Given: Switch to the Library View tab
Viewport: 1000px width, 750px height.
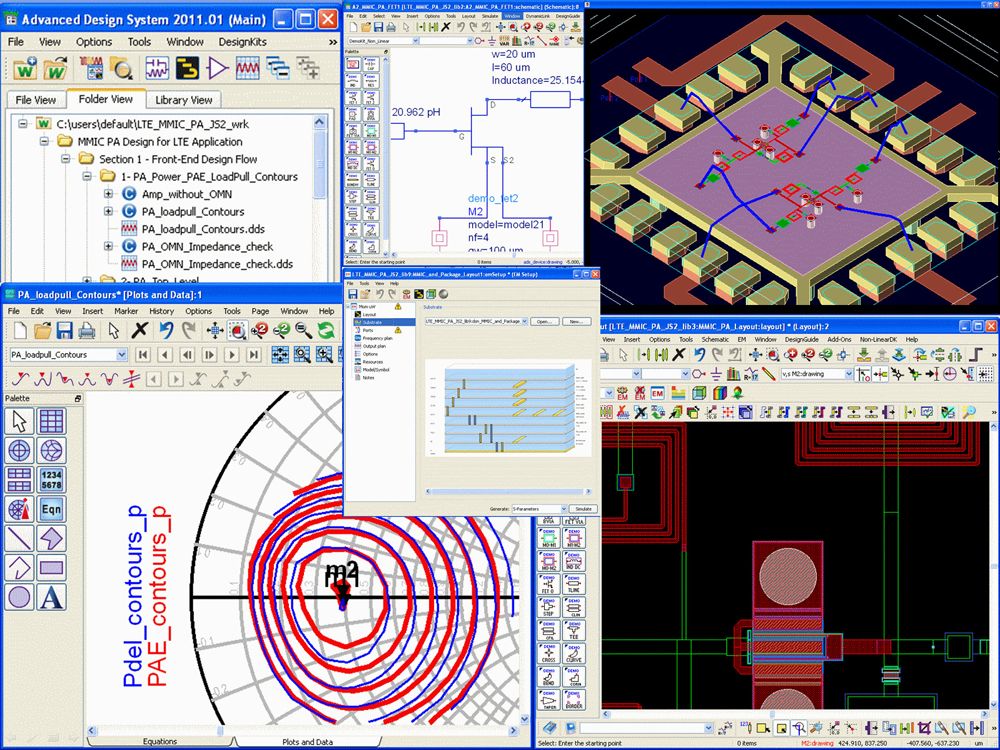Looking at the screenshot, I should pyautogui.click(x=184, y=100).
